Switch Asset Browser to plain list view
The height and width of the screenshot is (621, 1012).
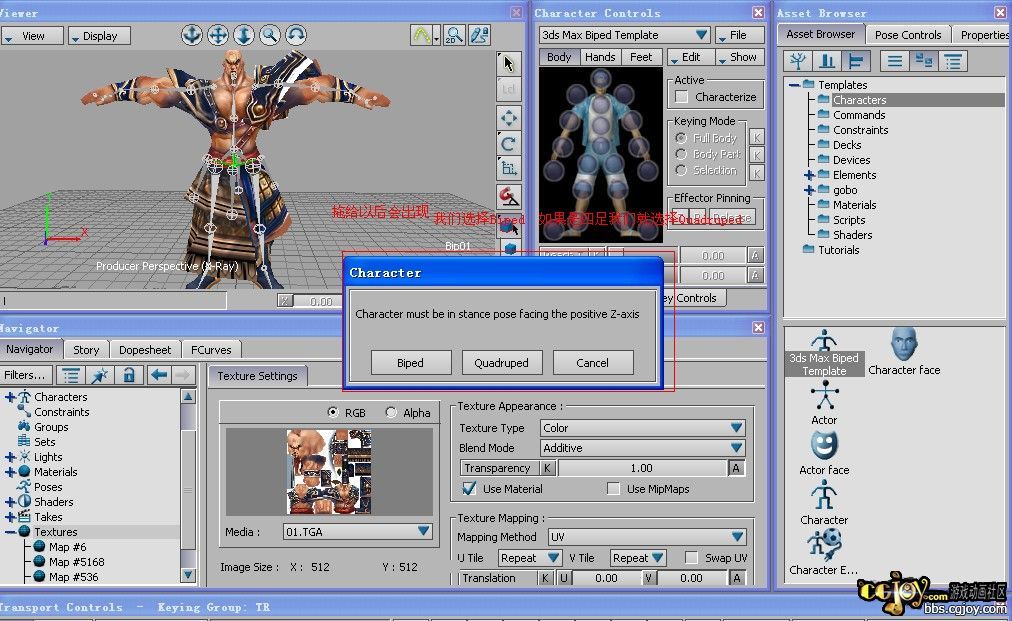pyautogui.click(x=895, y=61)
